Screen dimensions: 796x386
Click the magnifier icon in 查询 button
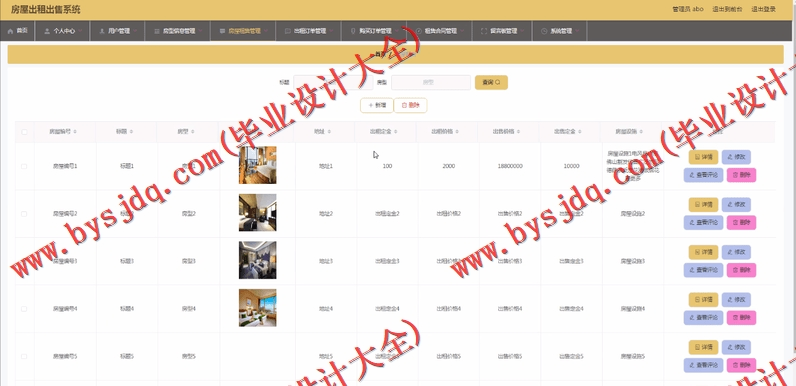498,82
